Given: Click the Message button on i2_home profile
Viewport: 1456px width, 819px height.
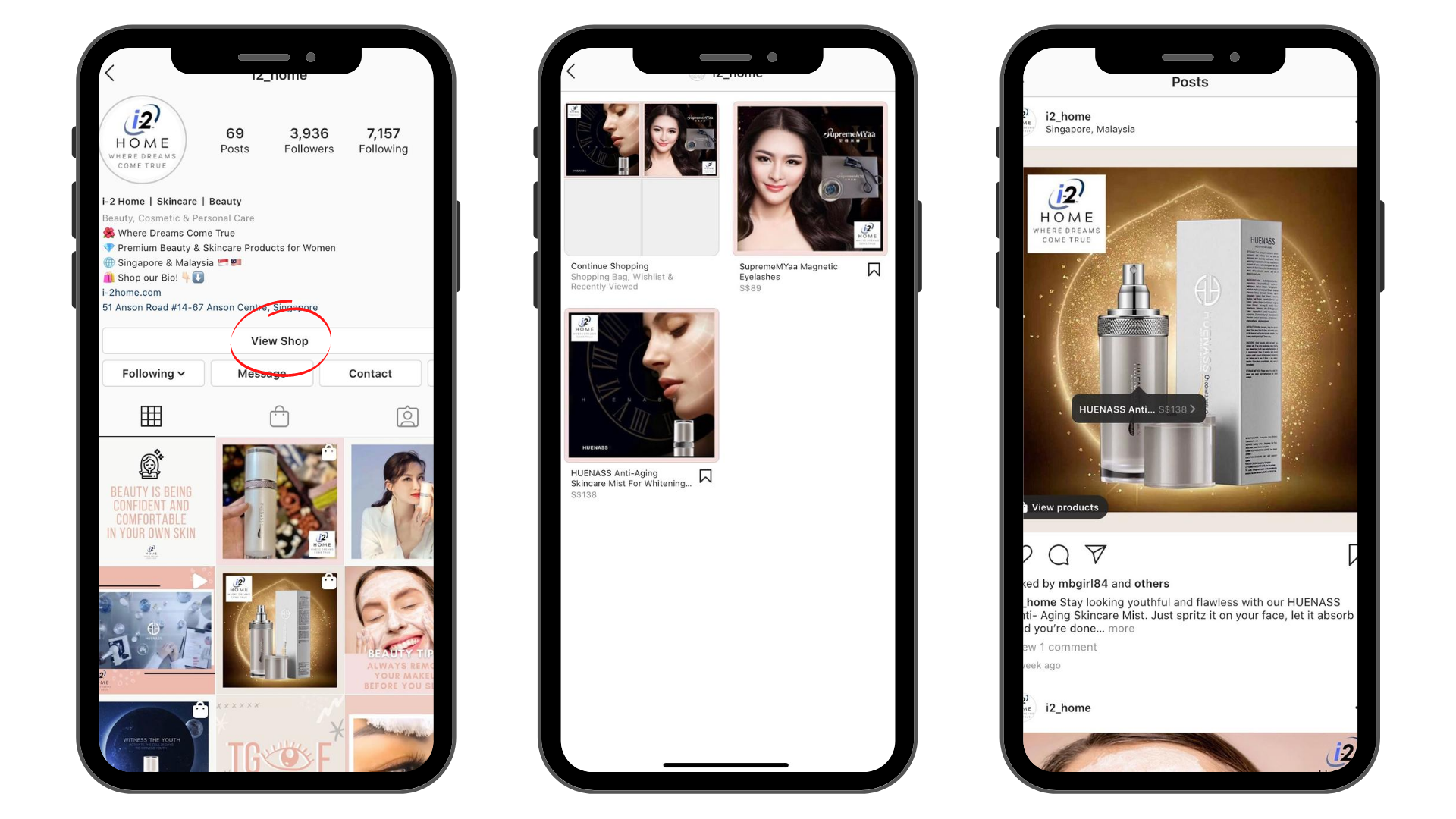Looking at the screenshot, I should pos(262,373).
